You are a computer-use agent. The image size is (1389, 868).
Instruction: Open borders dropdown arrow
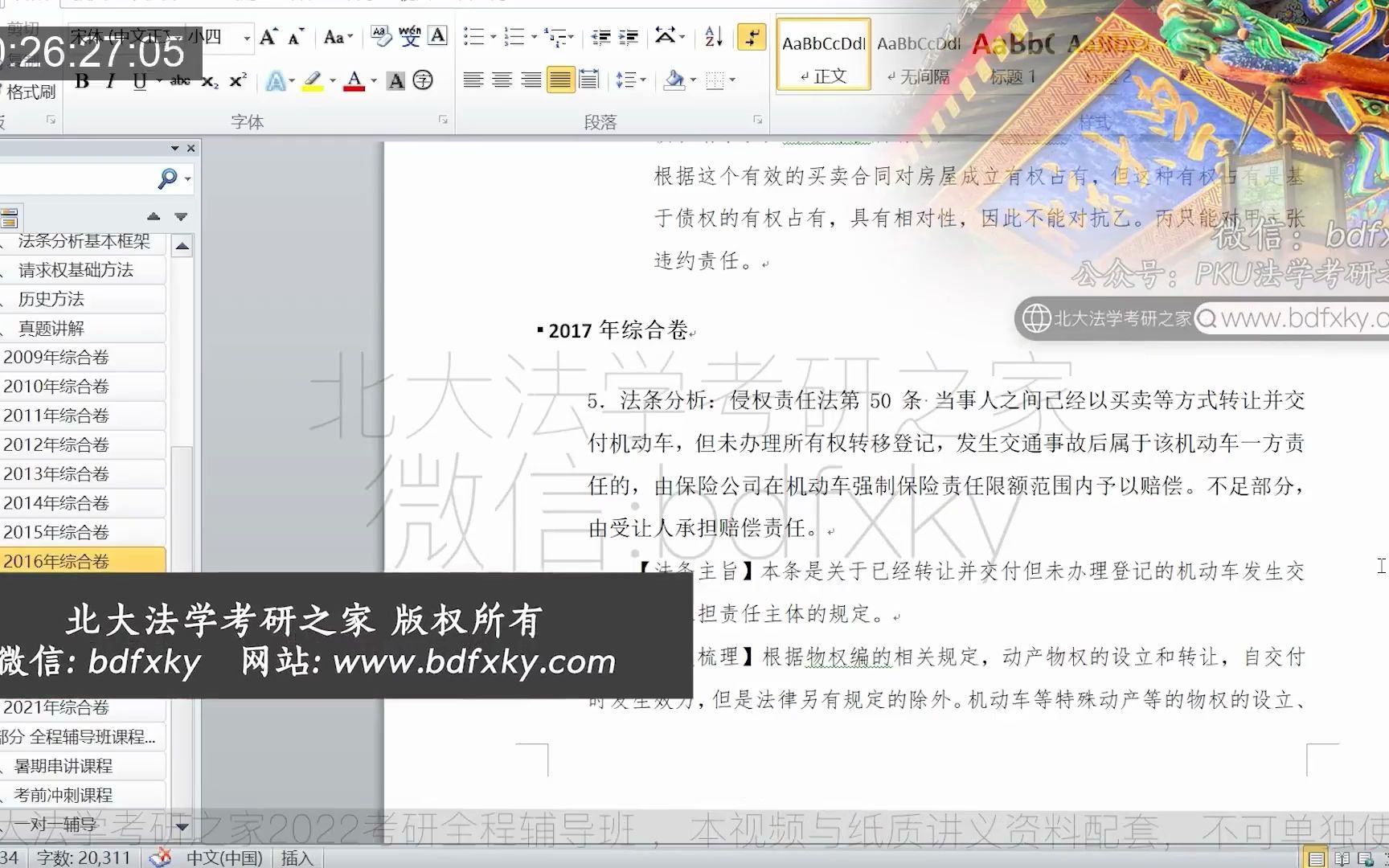[x=732, y=80]
